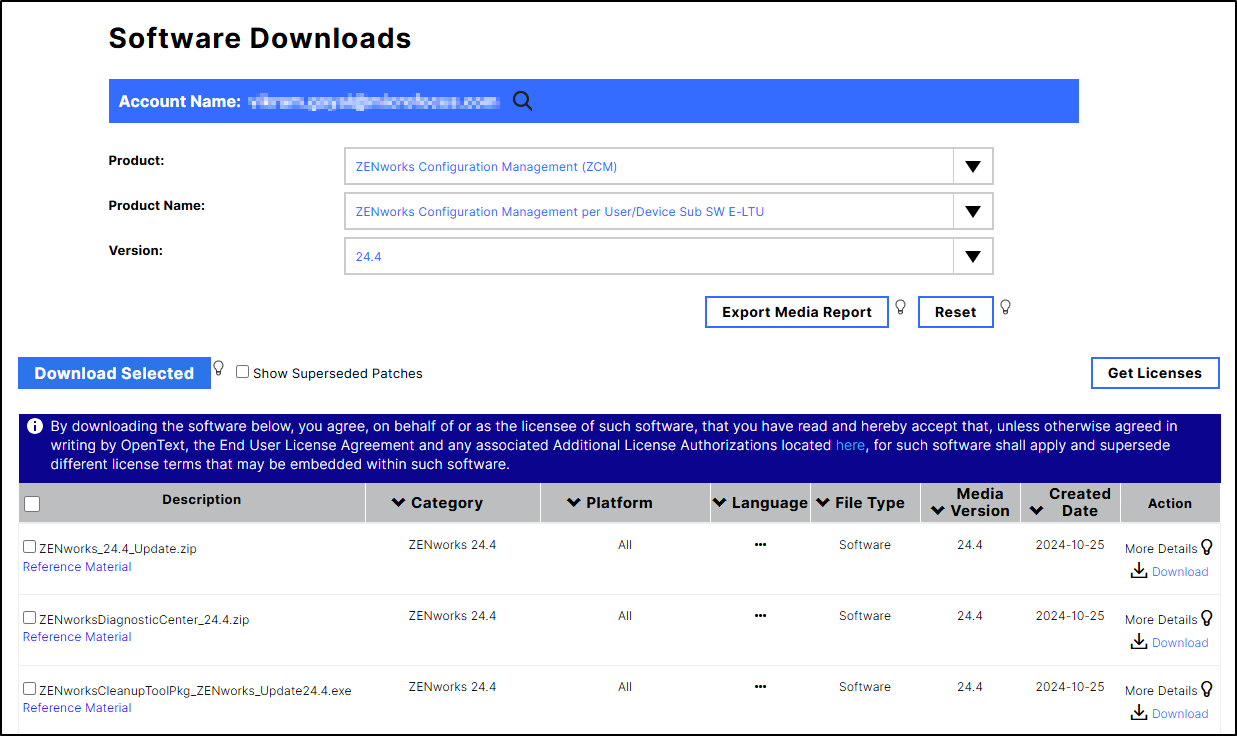Screen dimensions: 1237x736
Task: Click lightbulb hint beside Download Selected
Action: tap(219, 368)
